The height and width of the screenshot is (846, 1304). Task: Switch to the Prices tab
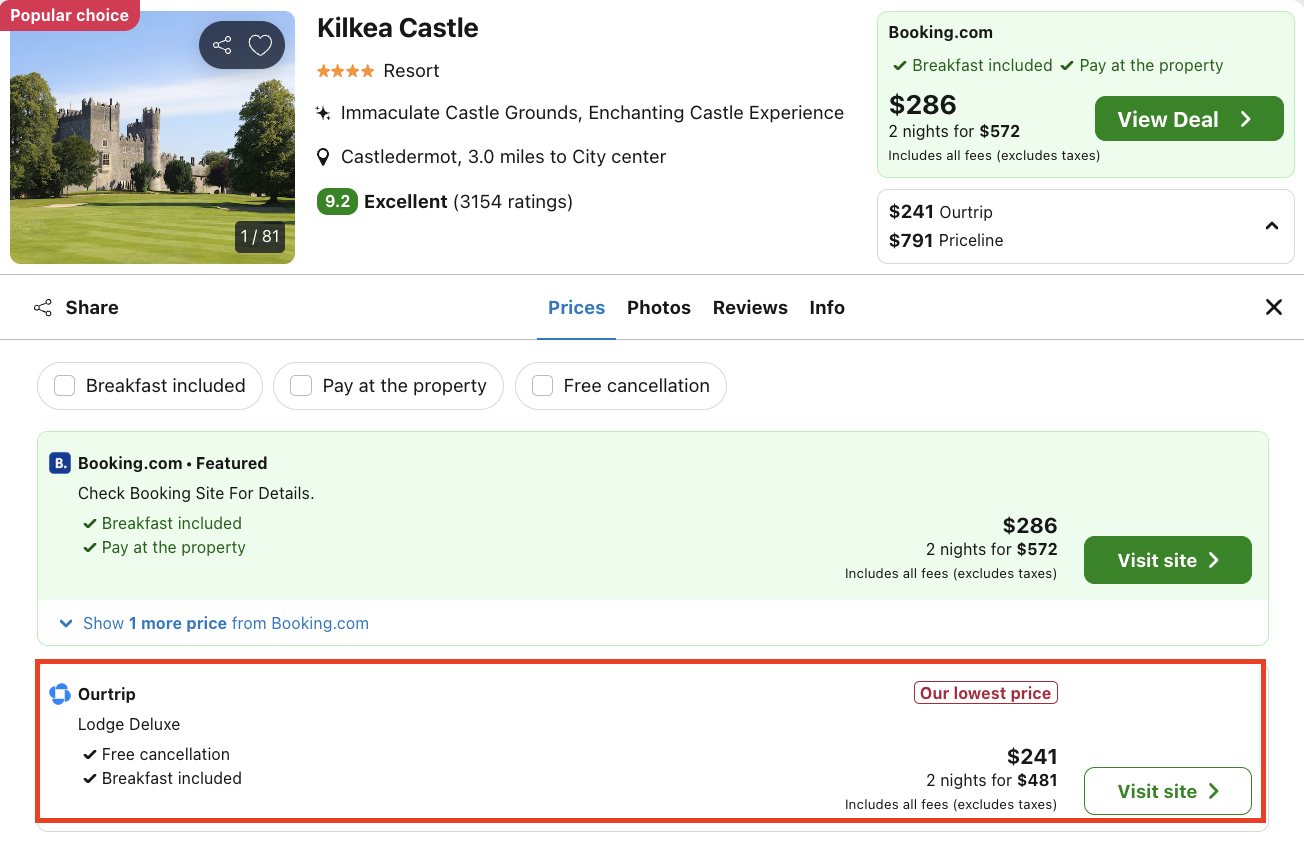[x=576, y=307]
